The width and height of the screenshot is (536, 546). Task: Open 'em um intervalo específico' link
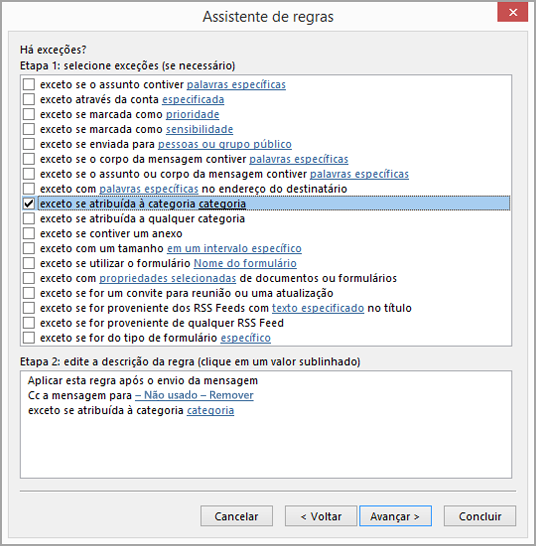click(x=234, y=249)
